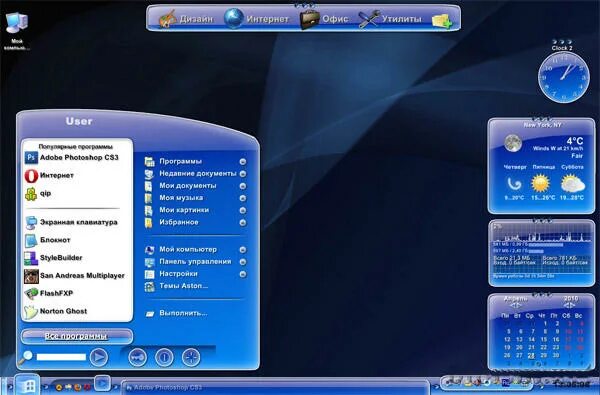Image resolution: width=600 pixels, height=395 pixels.
Task: Choose Выполнить... in start menu
Action: coord(177,313)
